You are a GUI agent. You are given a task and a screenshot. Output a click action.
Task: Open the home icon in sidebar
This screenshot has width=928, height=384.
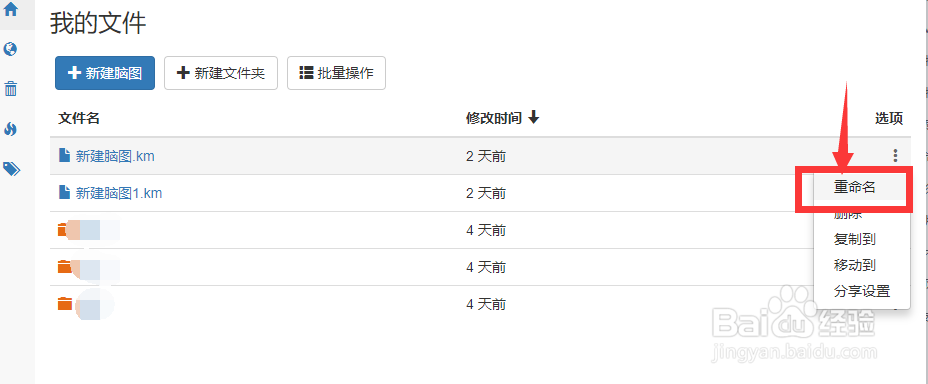click(11, 10)
